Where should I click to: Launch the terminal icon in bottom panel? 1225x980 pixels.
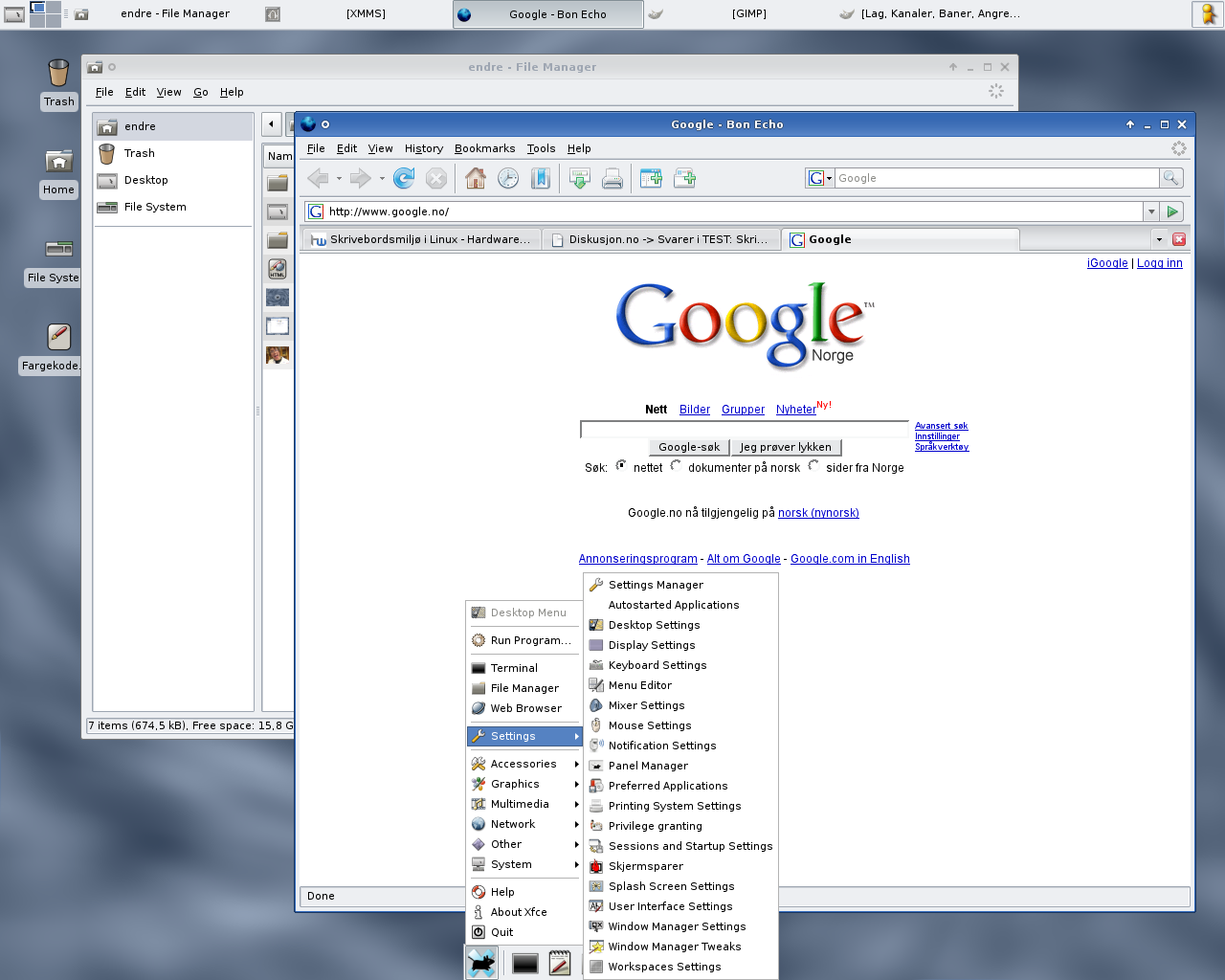coord(524,964)
